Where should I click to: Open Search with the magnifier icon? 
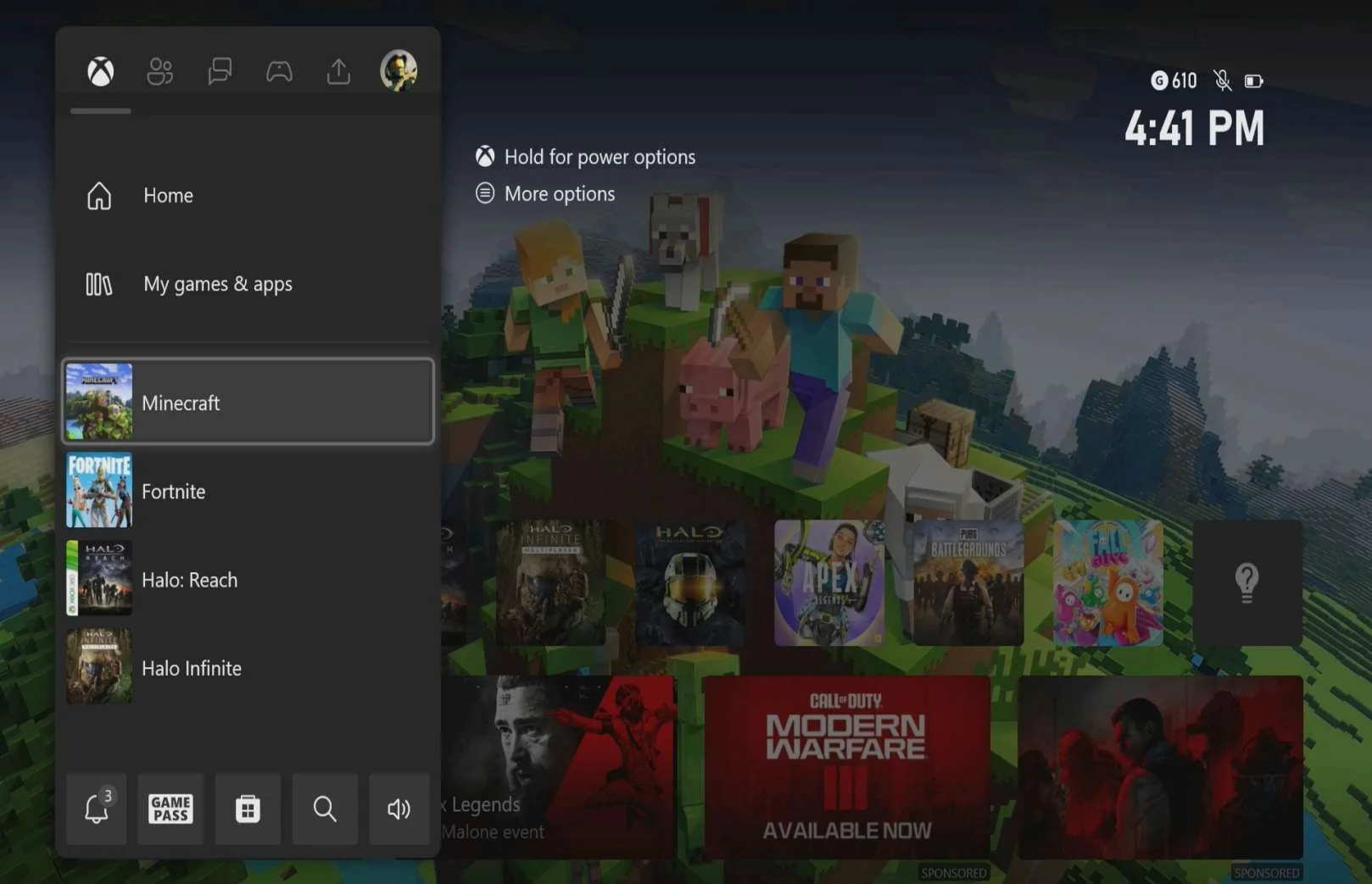[325, 809]
